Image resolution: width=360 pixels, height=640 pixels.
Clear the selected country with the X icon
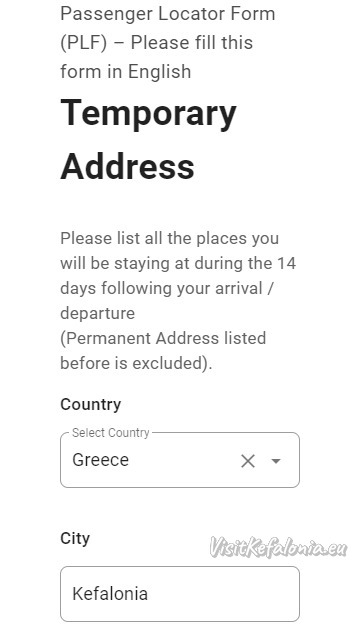(x=248, y=461)
